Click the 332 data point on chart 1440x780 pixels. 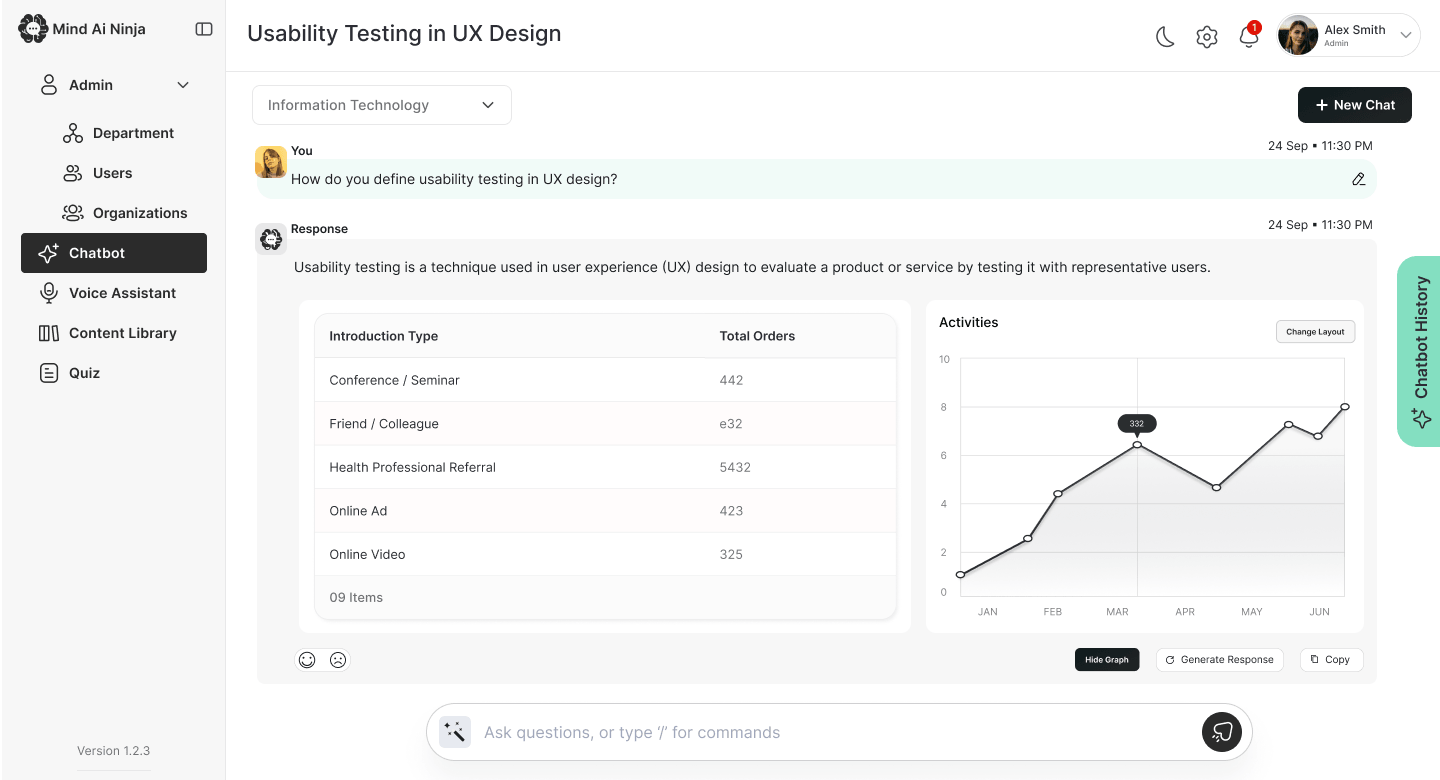pos(1137,444)
